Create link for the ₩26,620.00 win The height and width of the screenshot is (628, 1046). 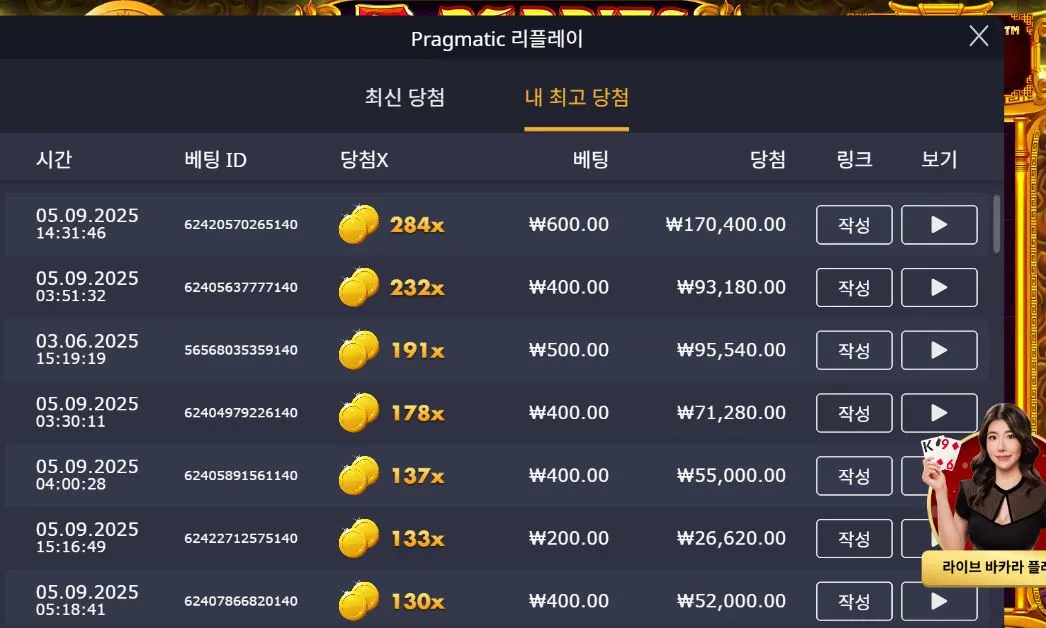coord(854,539)
